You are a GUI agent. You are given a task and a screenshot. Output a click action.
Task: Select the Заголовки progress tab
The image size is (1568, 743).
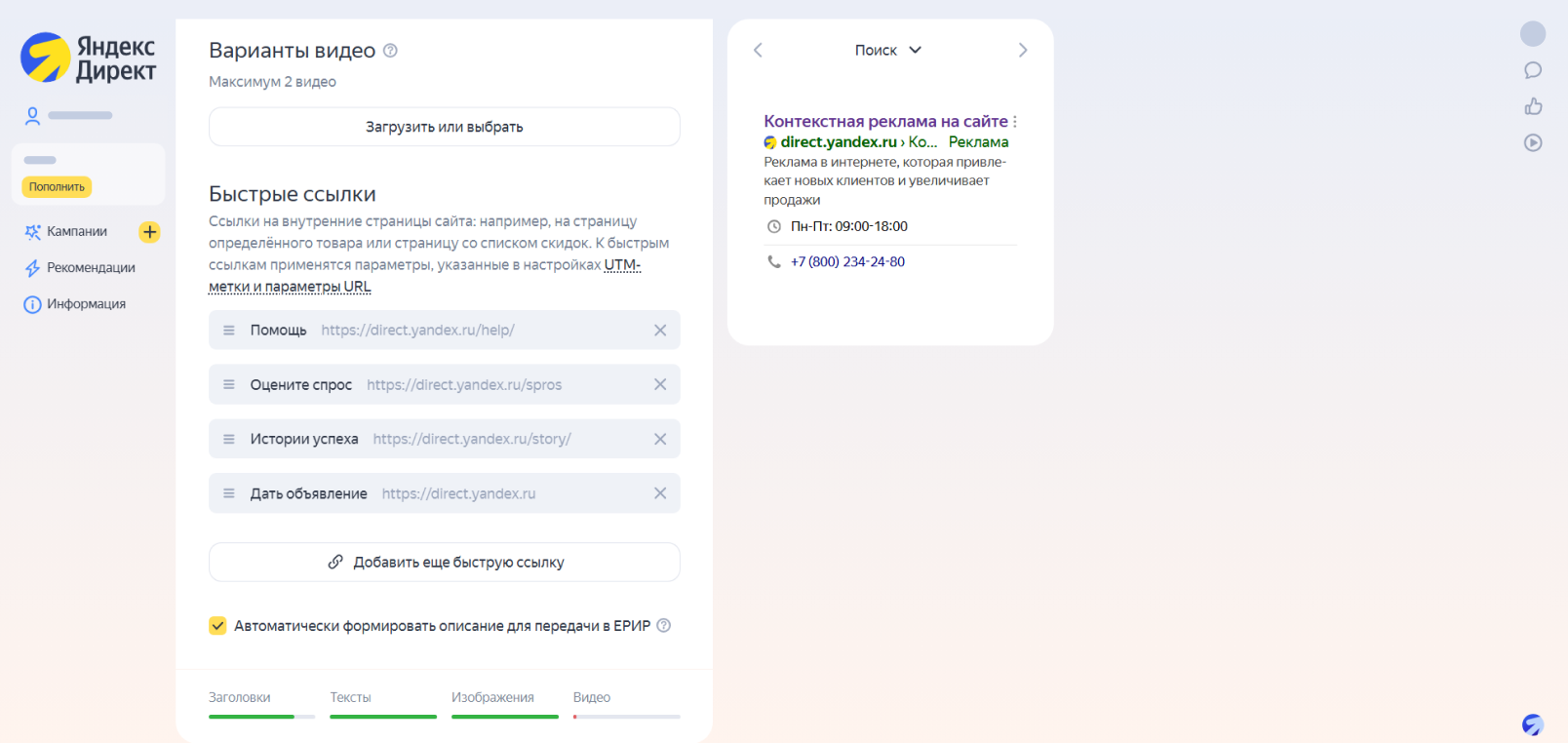click(261, 706)
